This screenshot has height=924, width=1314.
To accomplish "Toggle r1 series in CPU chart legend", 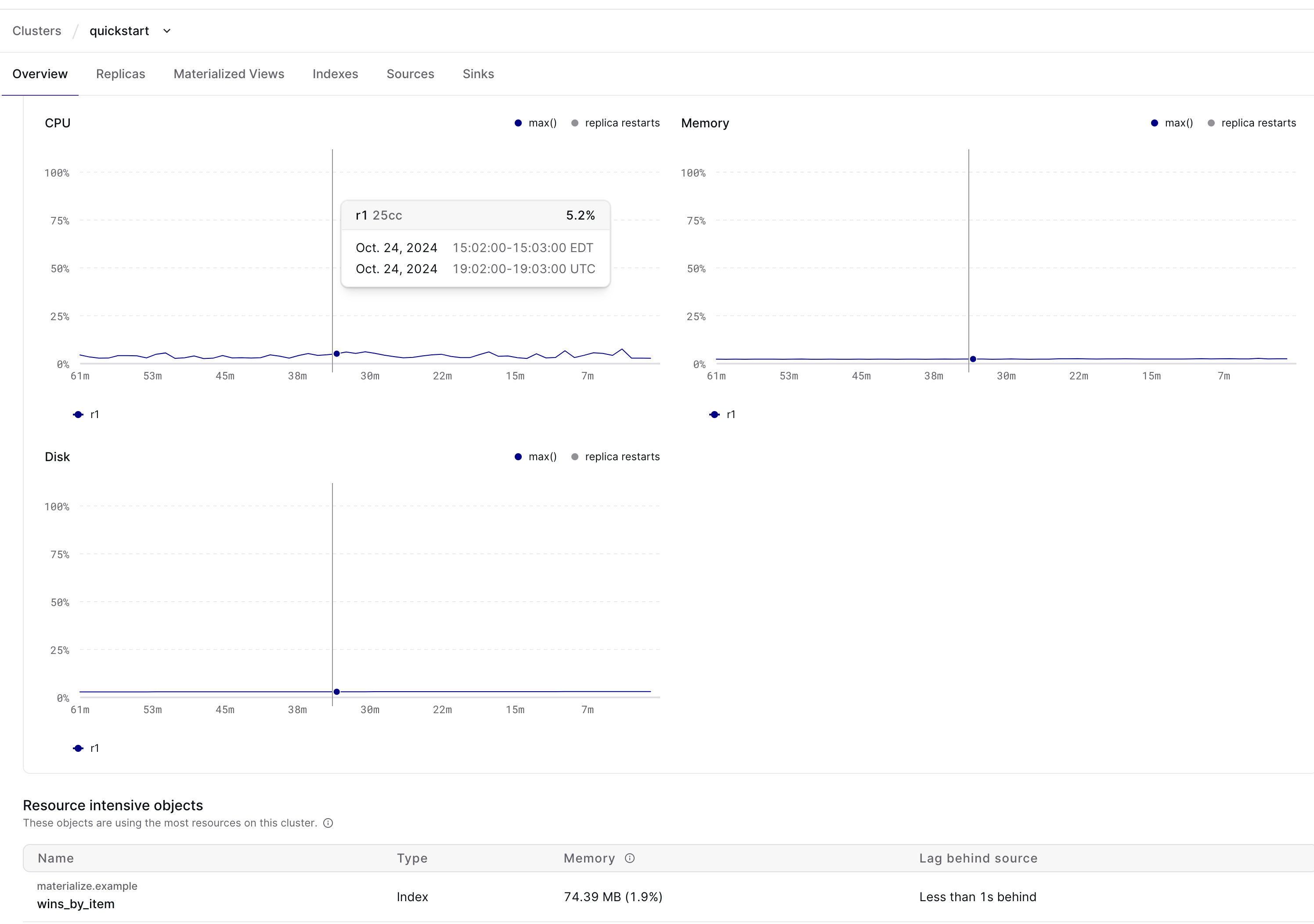I will pos(87,414).
